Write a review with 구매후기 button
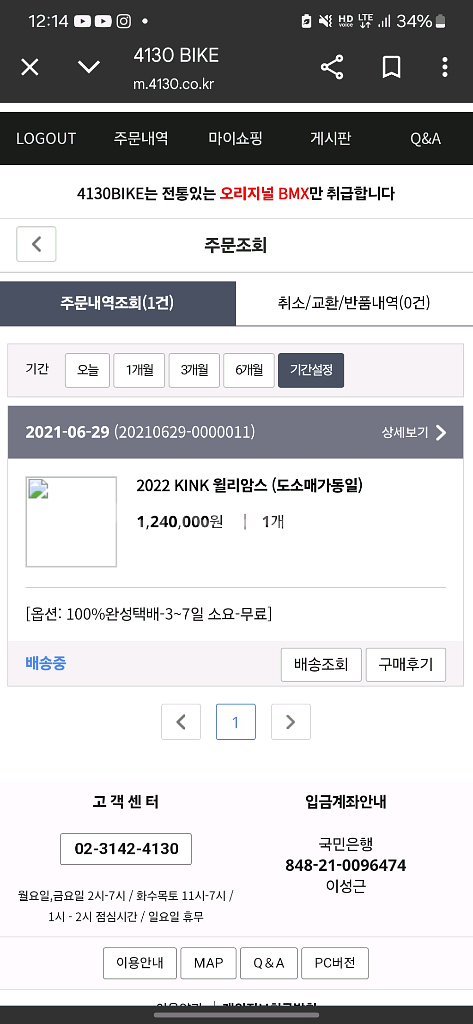 tap(406, 665)
